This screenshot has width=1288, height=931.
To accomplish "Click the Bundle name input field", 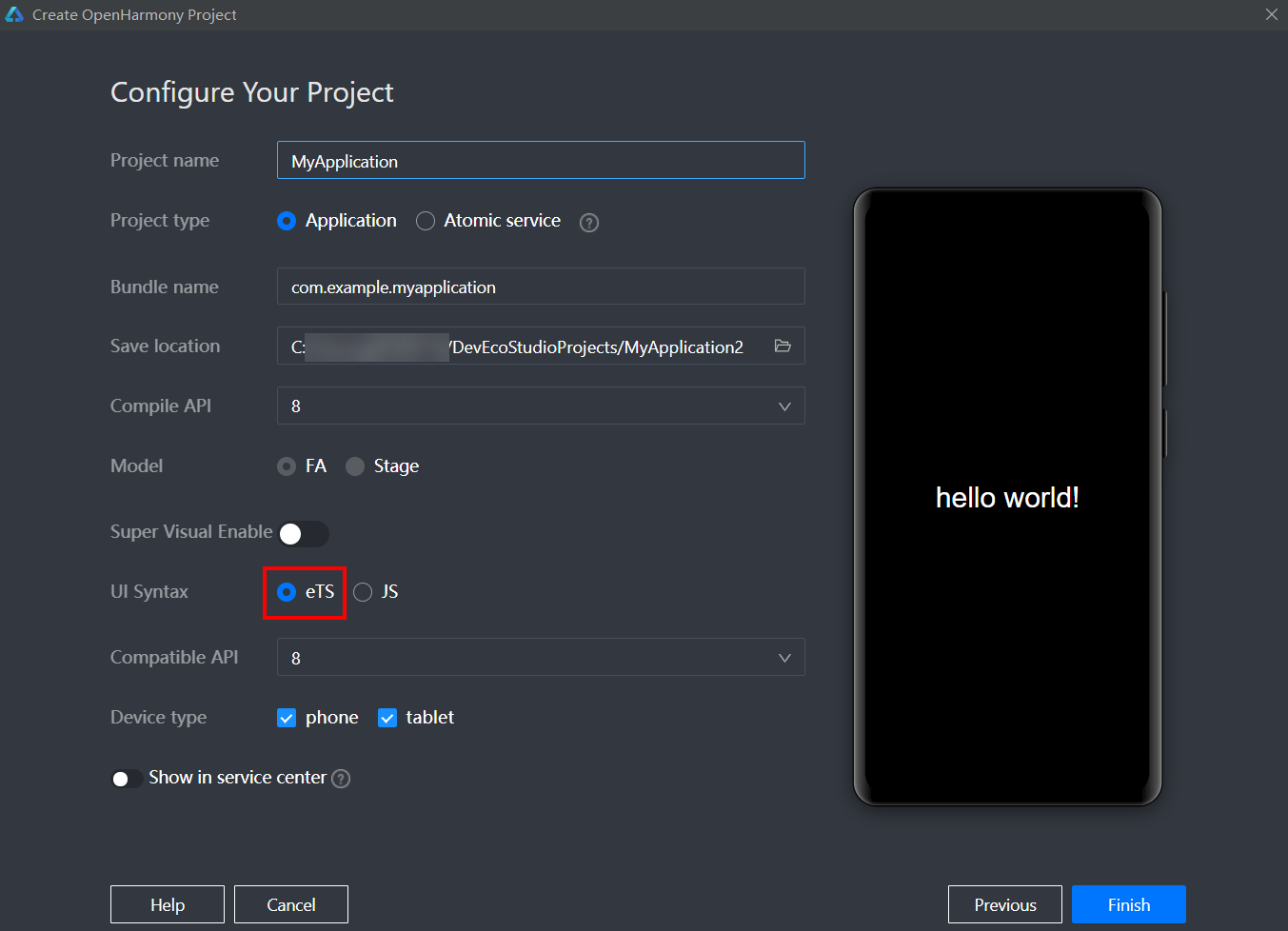I will pyautogui.click(x=541, y=286).
